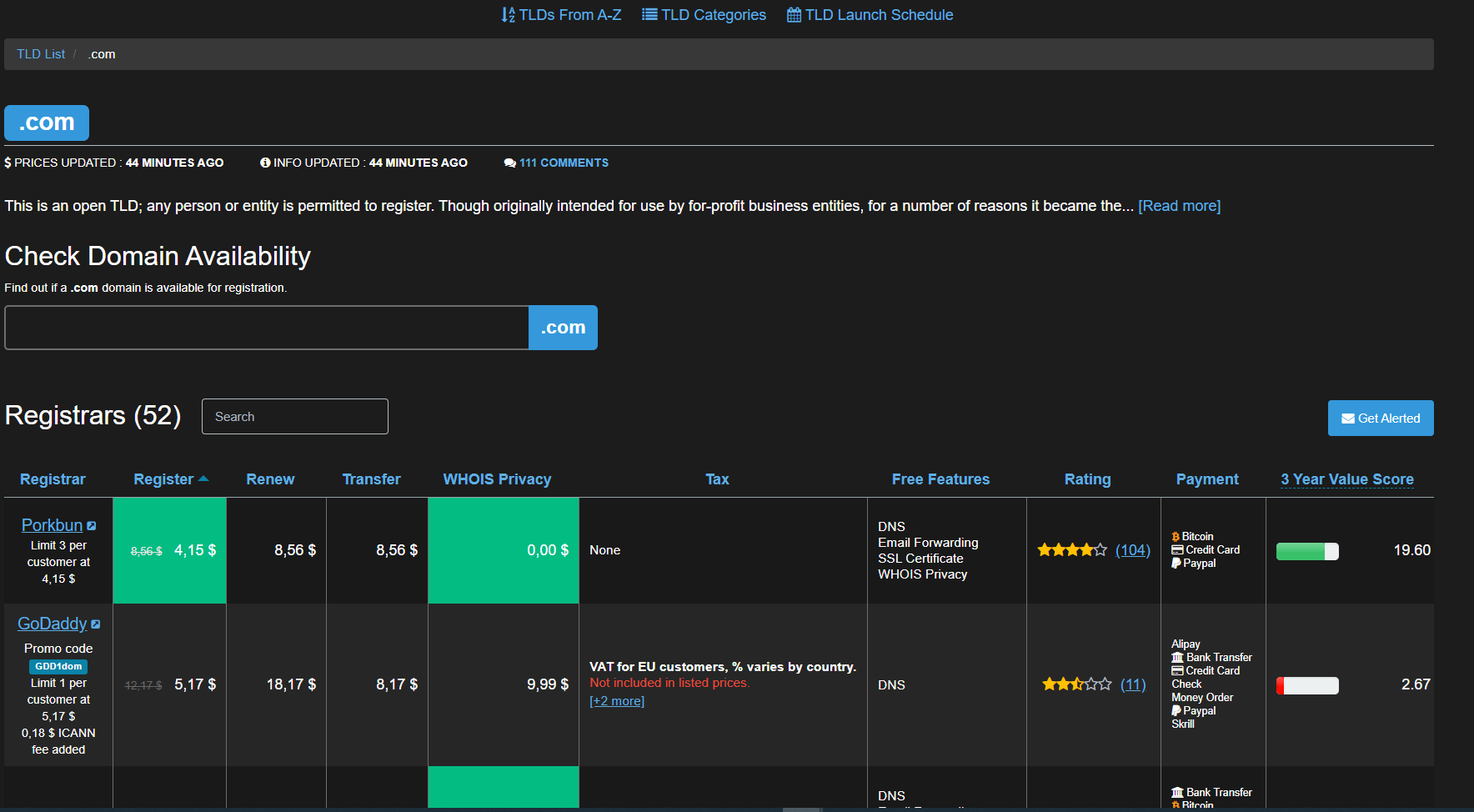Click GoDaddy register price 5,17 $
This screenshot has width=1474, height=812.
pos(195,684)
